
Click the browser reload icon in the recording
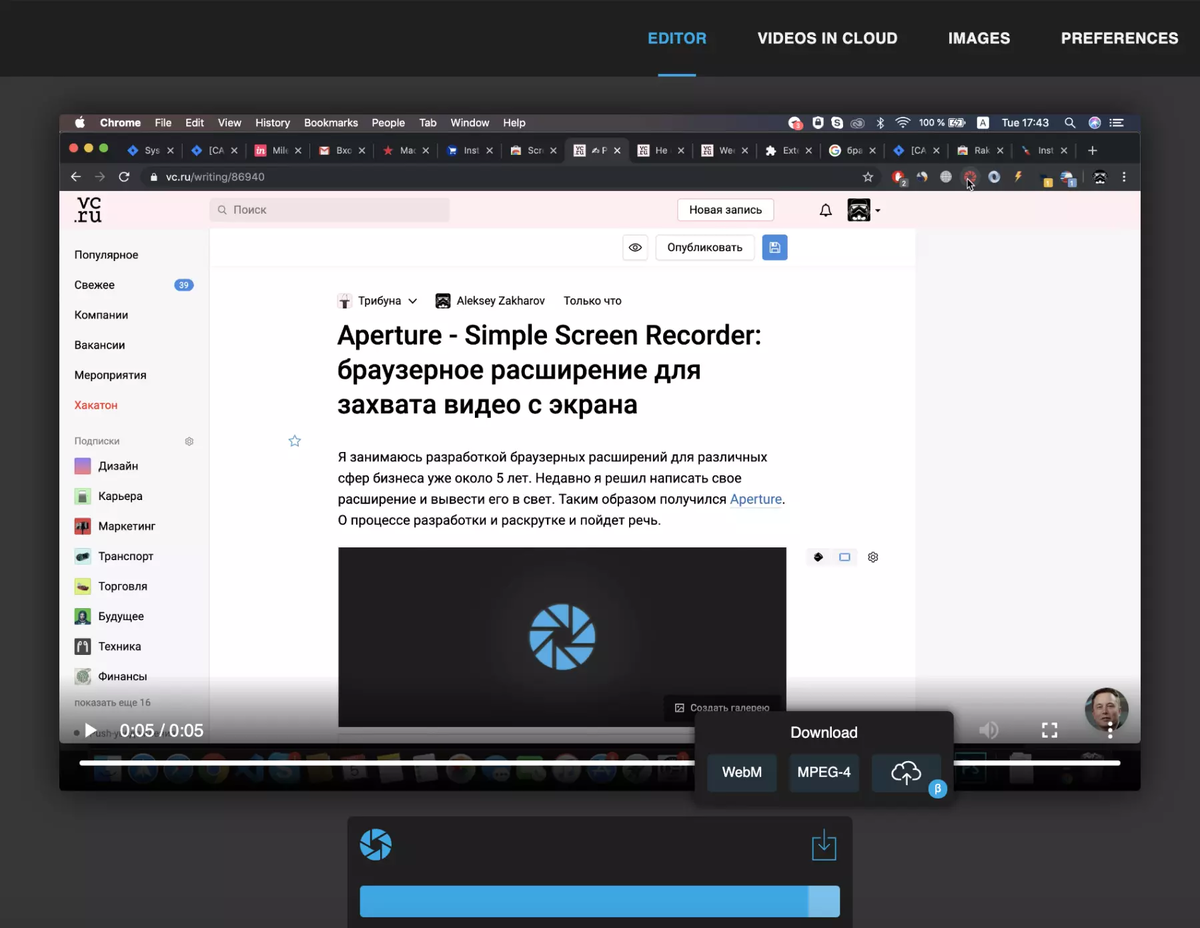coord(124,177)
